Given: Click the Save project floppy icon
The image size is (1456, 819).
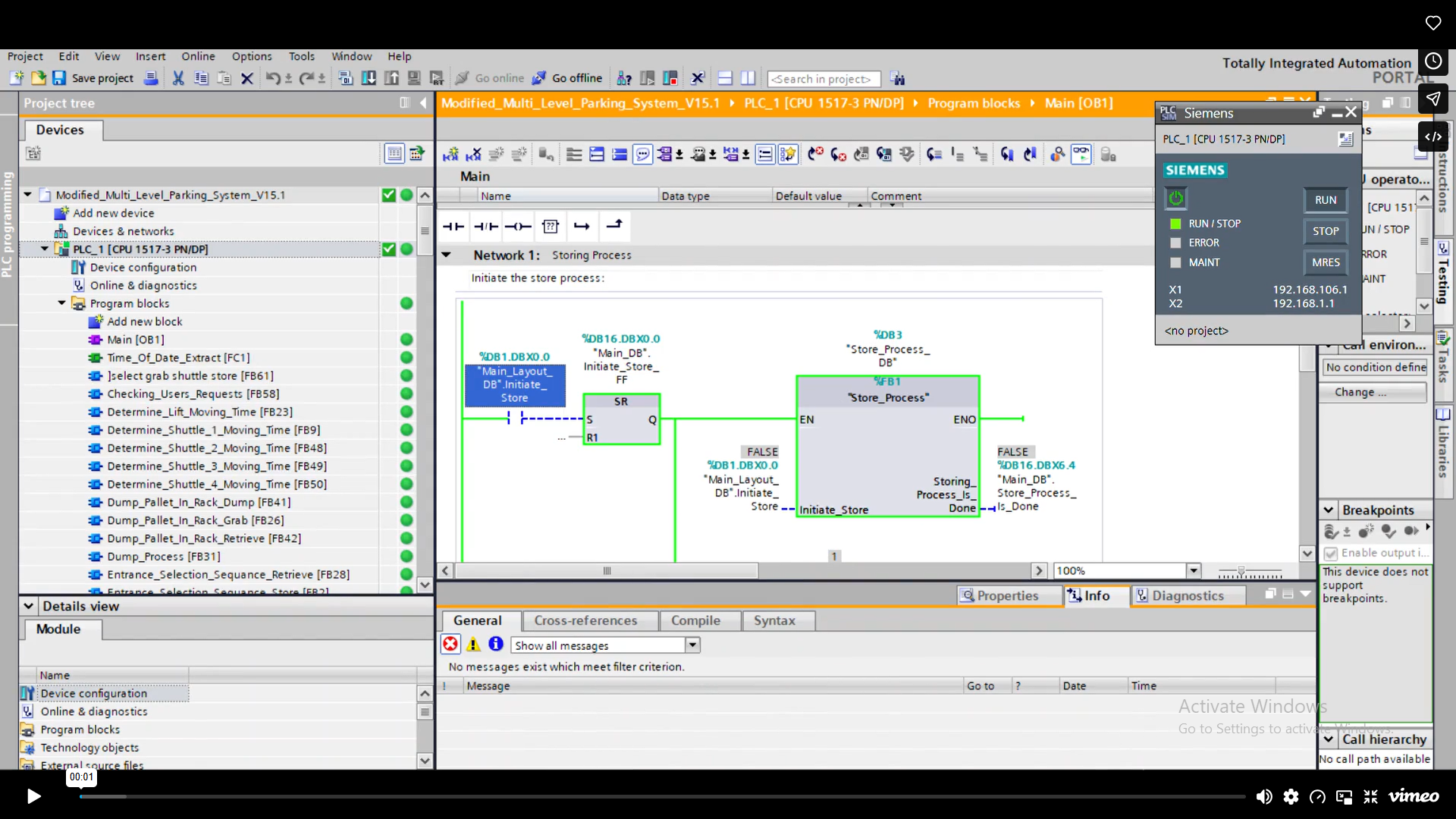Looking at the screenshot, I should (59, 78).
